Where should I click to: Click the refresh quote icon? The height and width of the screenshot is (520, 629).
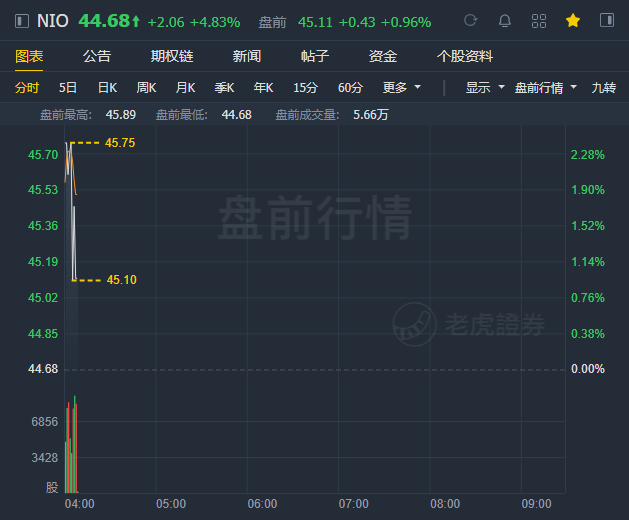pos(470,20)
